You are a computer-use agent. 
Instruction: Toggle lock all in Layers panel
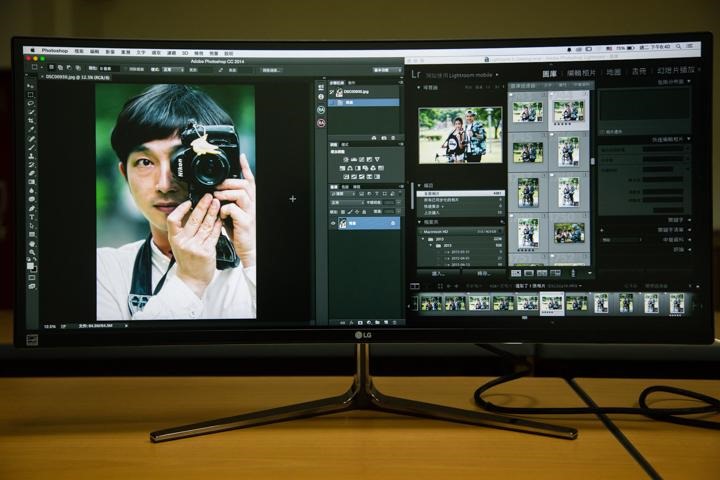click(x=365, y=212)
